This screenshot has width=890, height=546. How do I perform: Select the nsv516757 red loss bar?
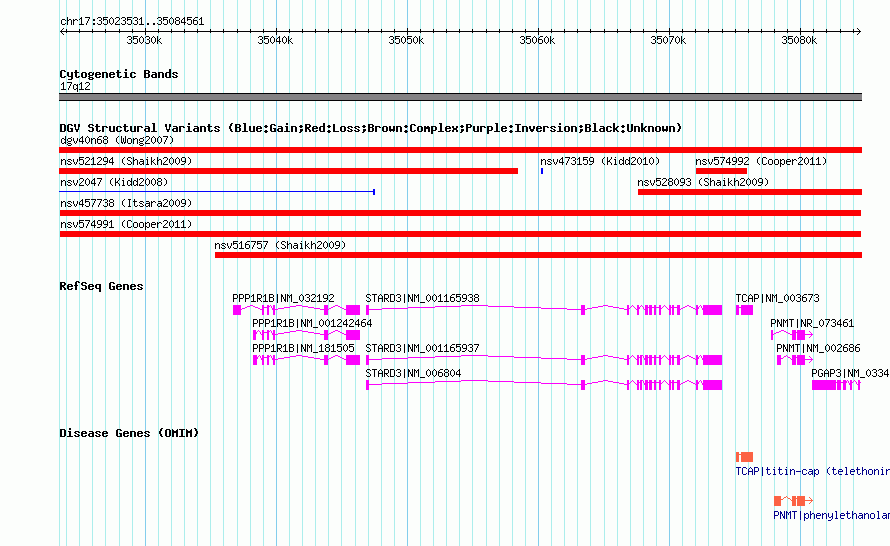click(538, 255)
